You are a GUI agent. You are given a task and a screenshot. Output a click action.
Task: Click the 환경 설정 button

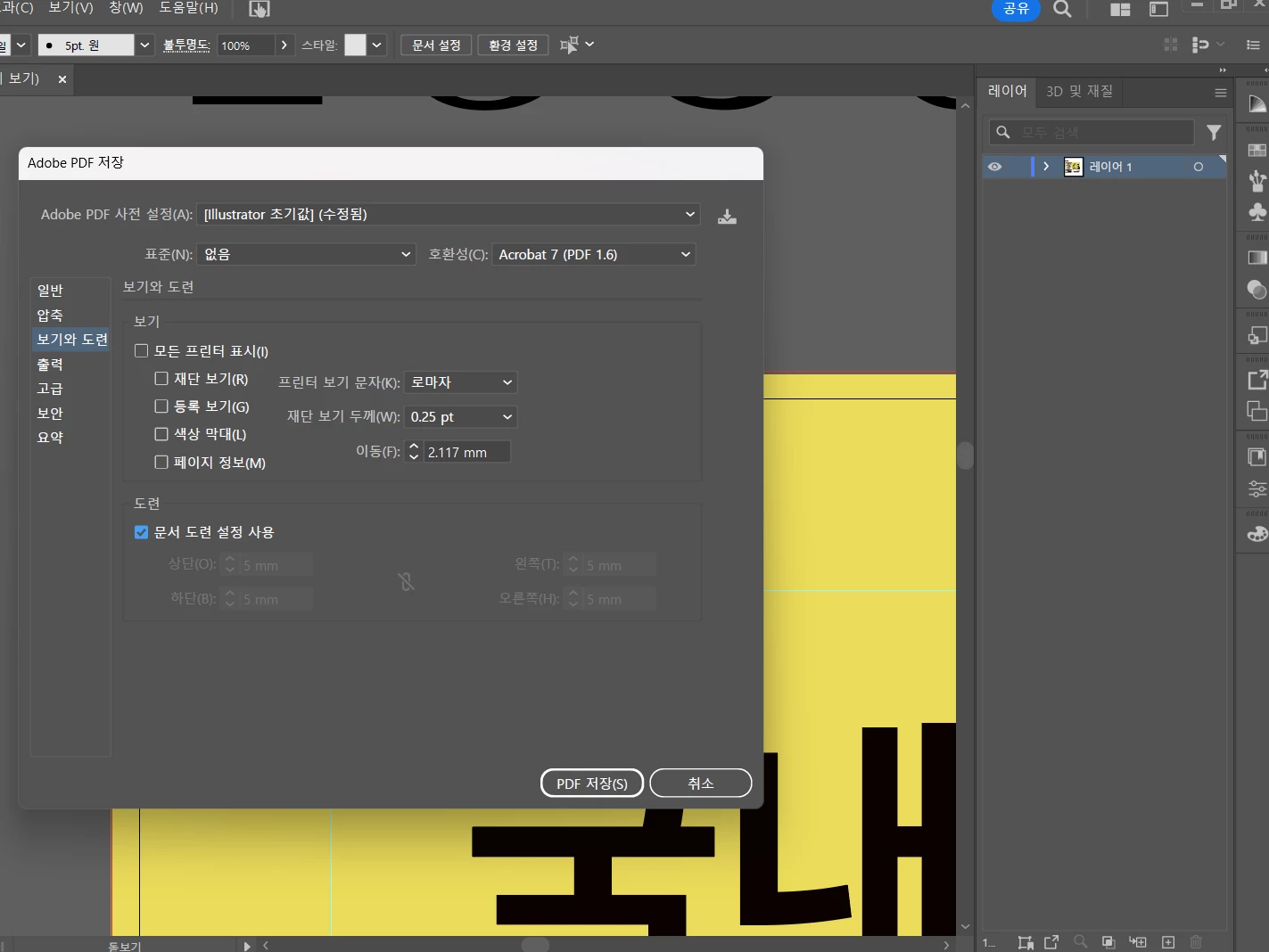click(x=513, y=45)
